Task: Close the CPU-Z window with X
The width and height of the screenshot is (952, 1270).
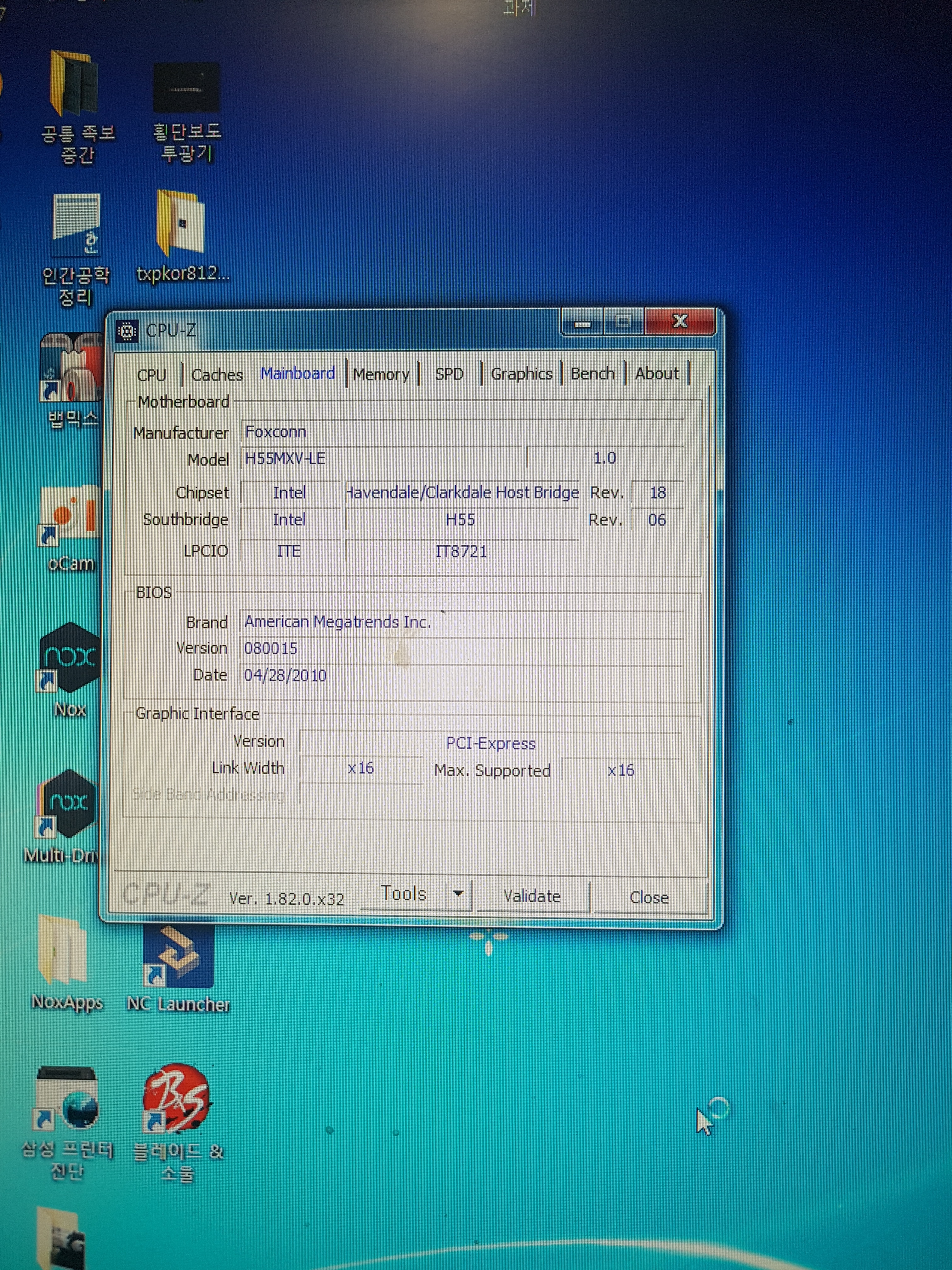Action: tap(681, 321)
